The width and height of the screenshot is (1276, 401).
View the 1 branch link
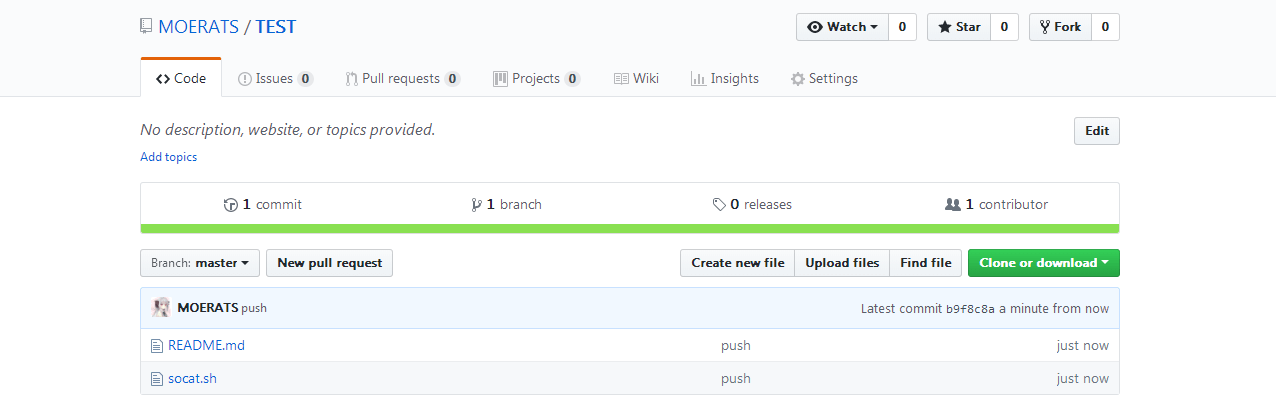[x=506, y=204]
